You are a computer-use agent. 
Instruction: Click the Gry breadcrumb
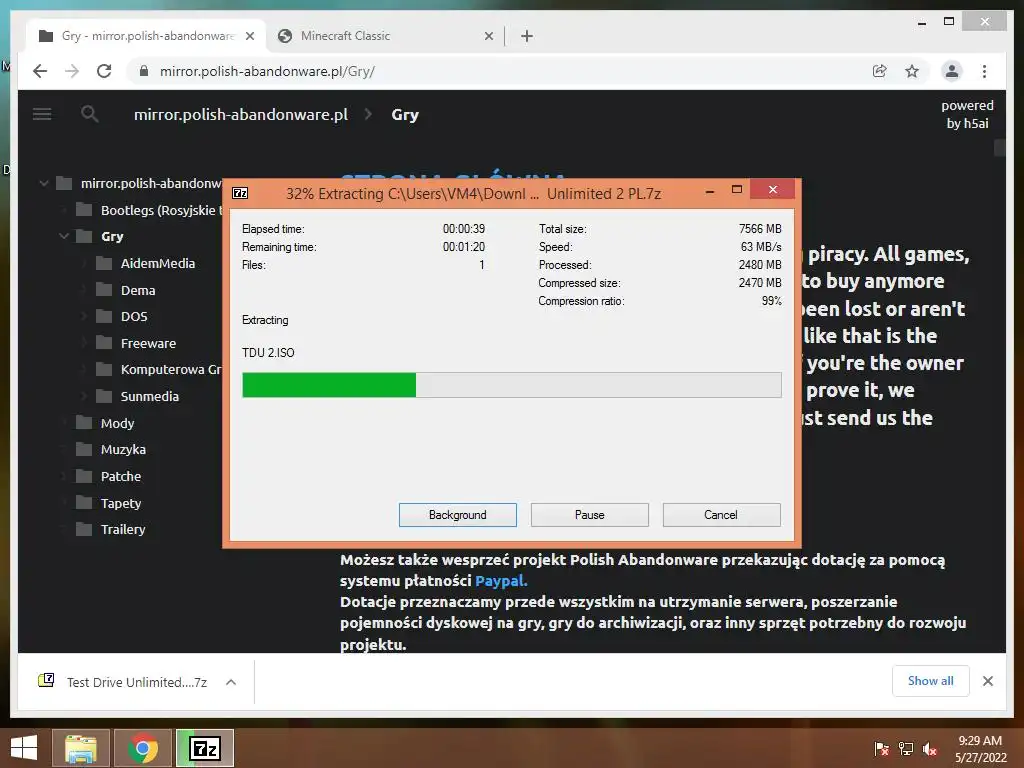[405, 114]
